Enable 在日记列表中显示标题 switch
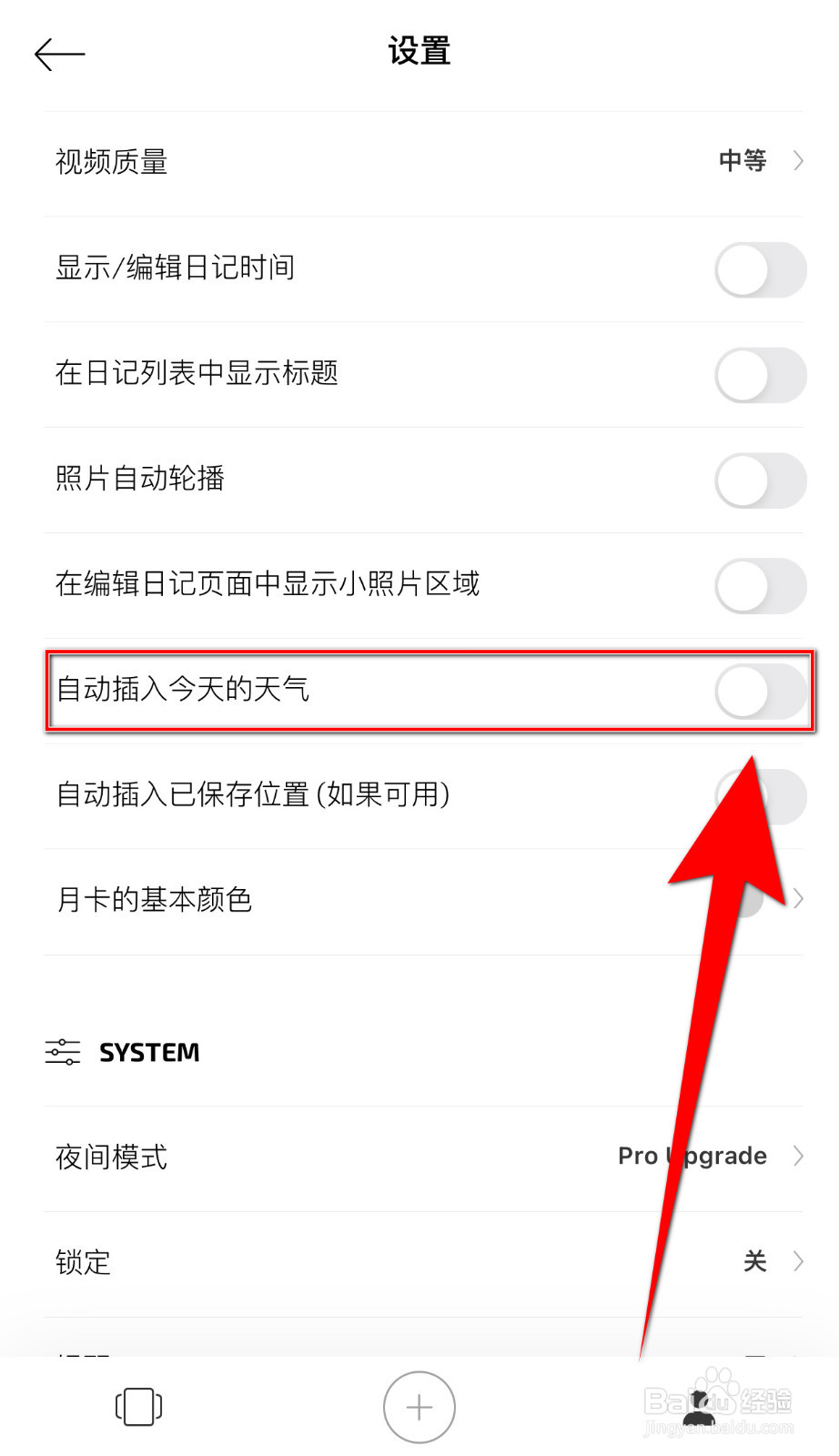The height and width of the screenshot is (1456, 839). [761, 375]
